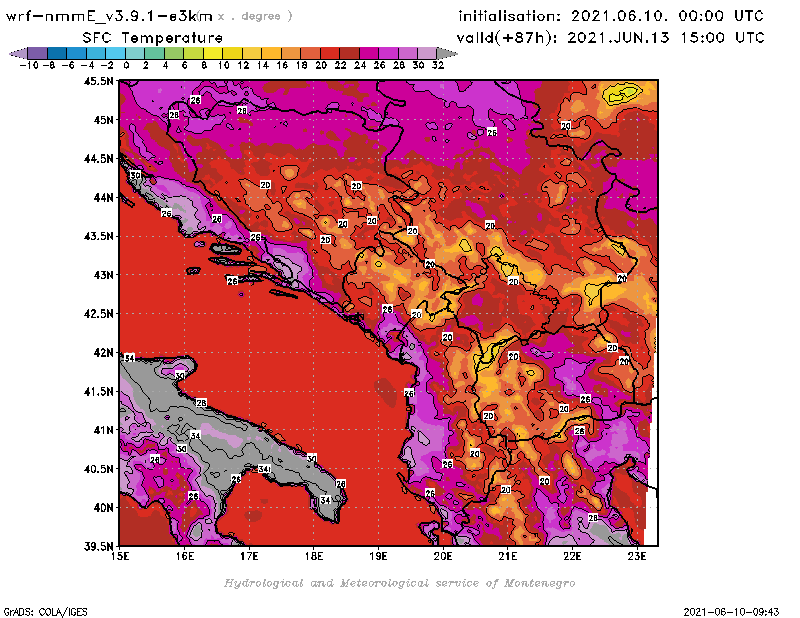Click the '45.5N' latitude label
The width and height of the screenshot is (800, 618).
(98, 81)
